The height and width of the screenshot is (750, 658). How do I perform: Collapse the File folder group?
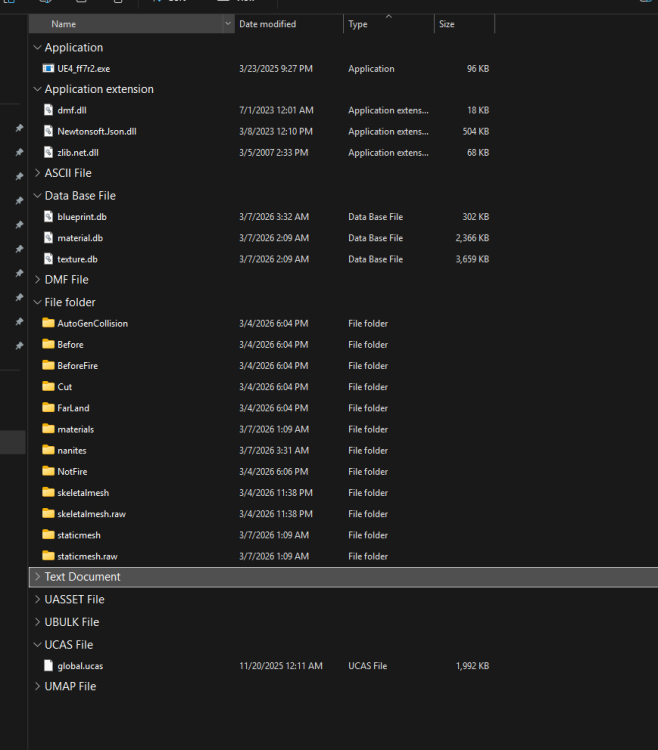tap(37, 302)
